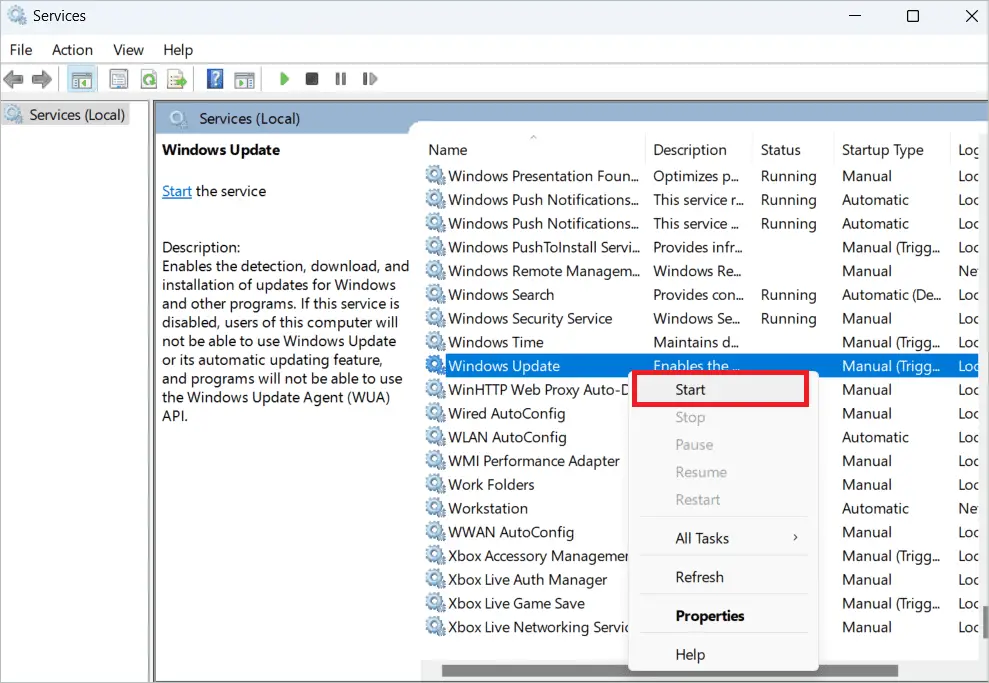Select the Work Folders service

[x=491, y=484]
